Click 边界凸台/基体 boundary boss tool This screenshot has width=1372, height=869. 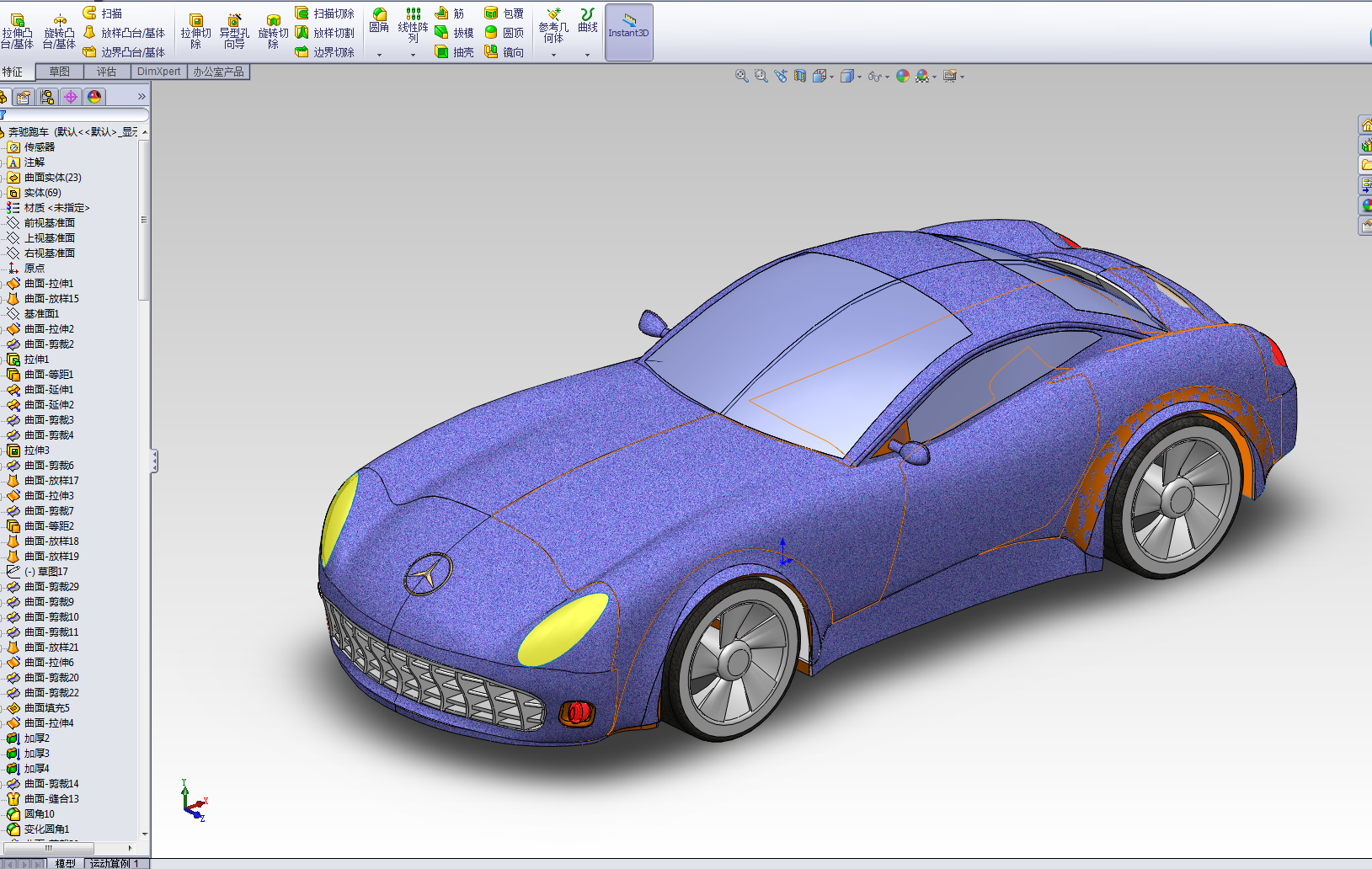coord(124,52)
